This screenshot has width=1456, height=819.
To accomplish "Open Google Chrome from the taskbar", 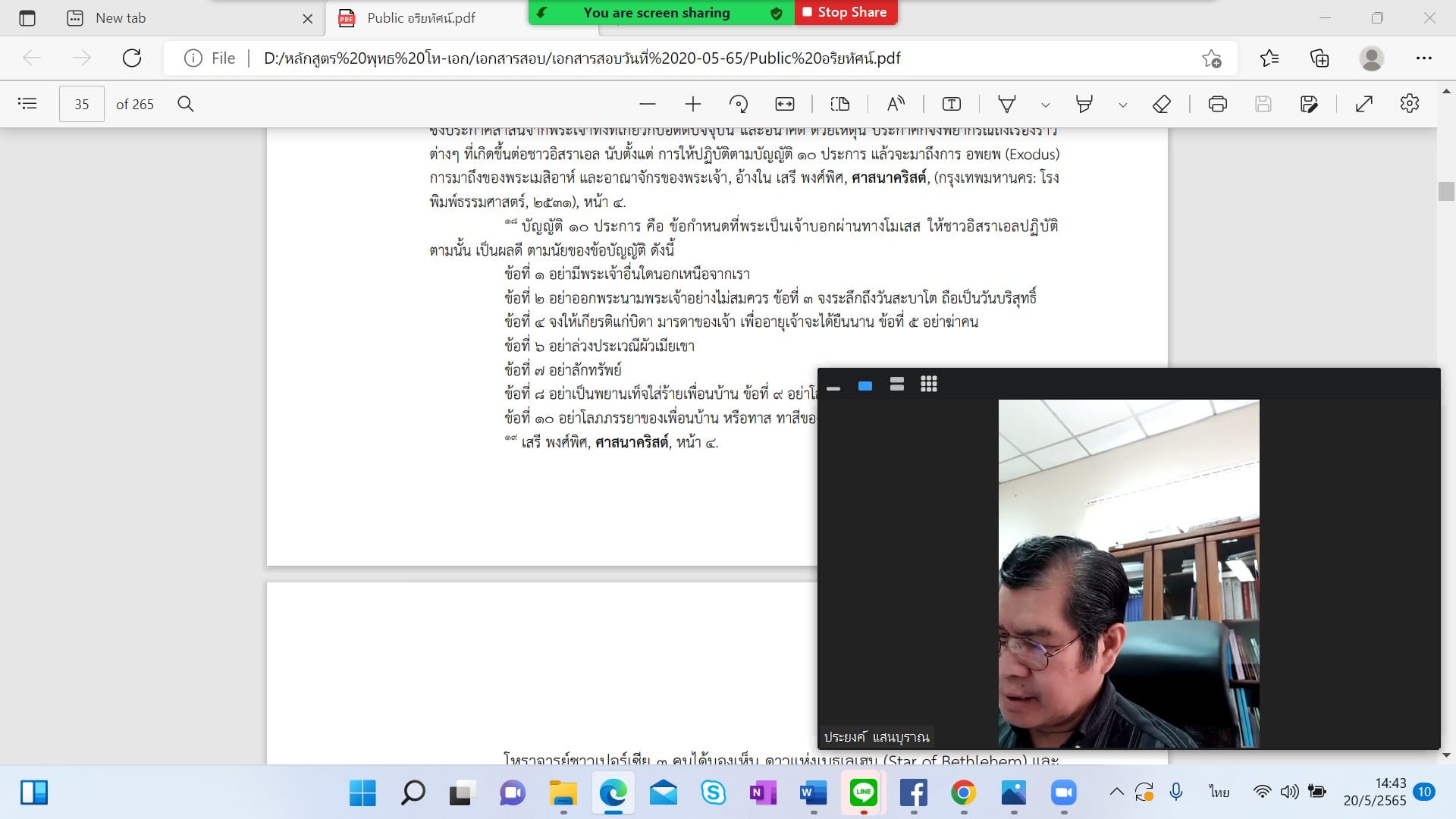I will point(963,793).
